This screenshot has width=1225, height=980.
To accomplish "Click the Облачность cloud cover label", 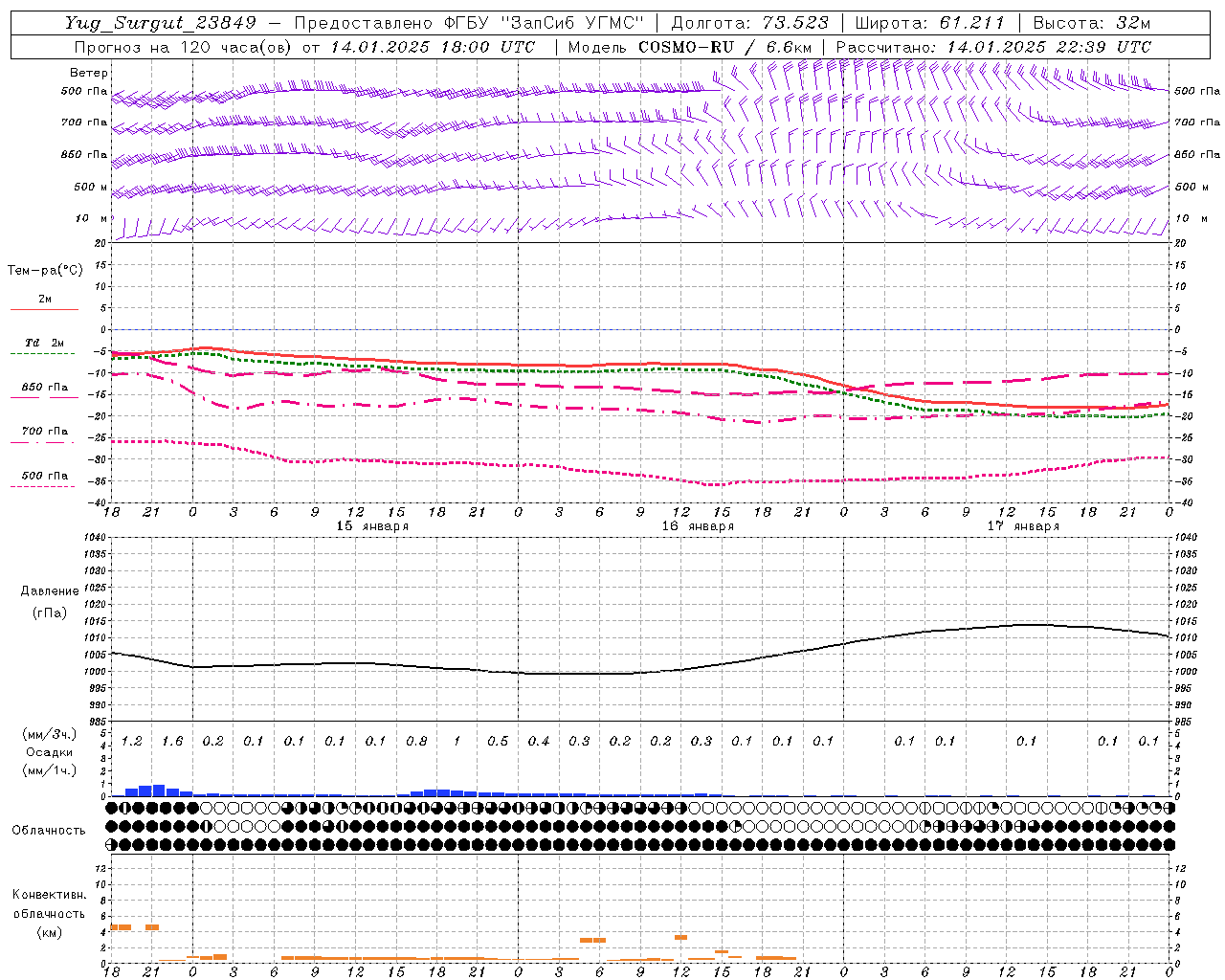I will (48, 831).
